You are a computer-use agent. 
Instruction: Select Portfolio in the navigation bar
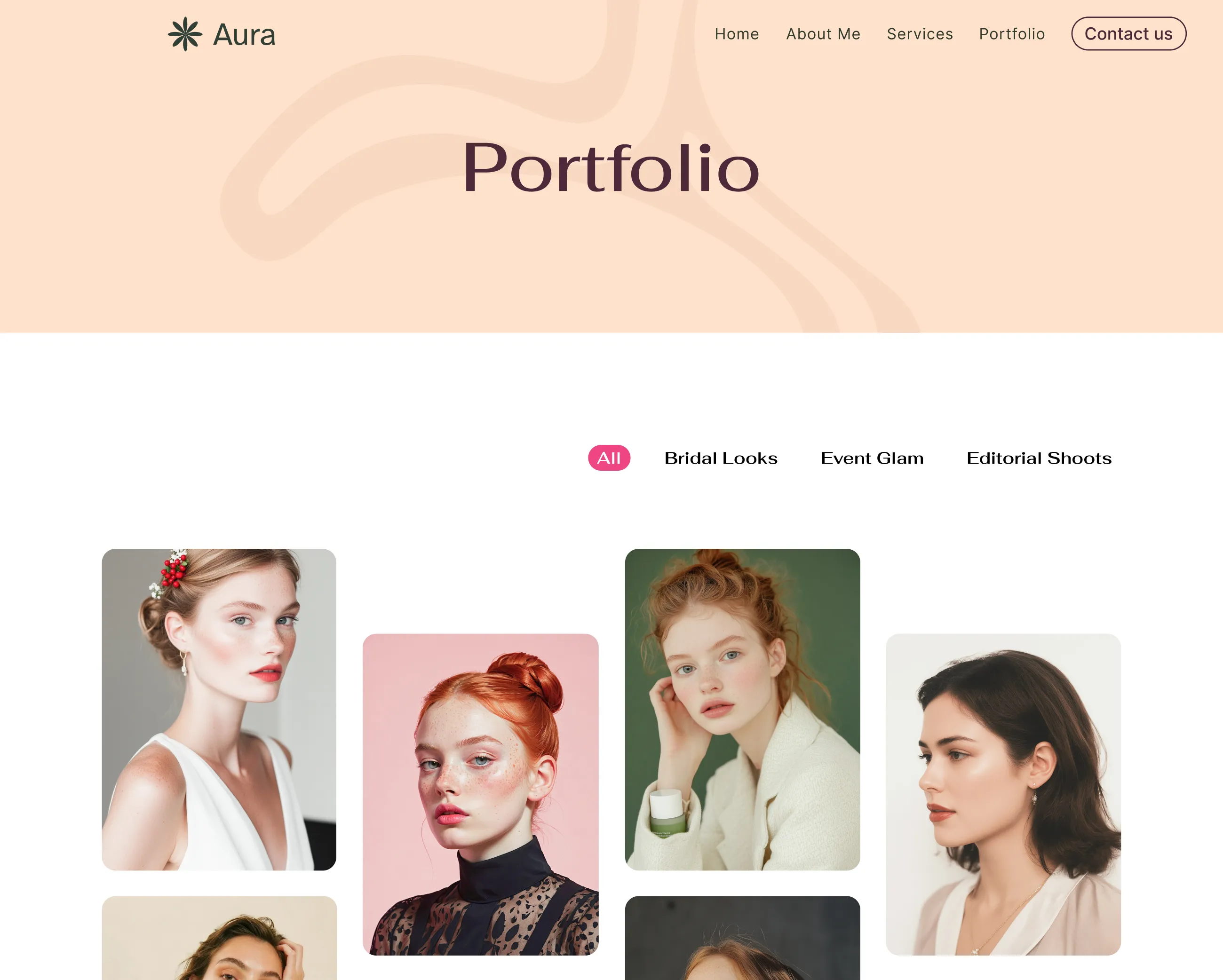click(x=1012, y=34)
